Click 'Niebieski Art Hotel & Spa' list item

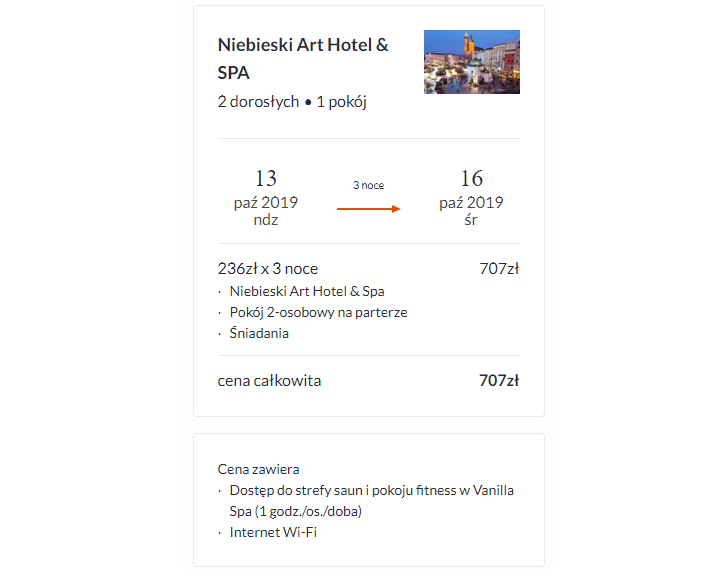pyautogui.click(x=307, y=291)
